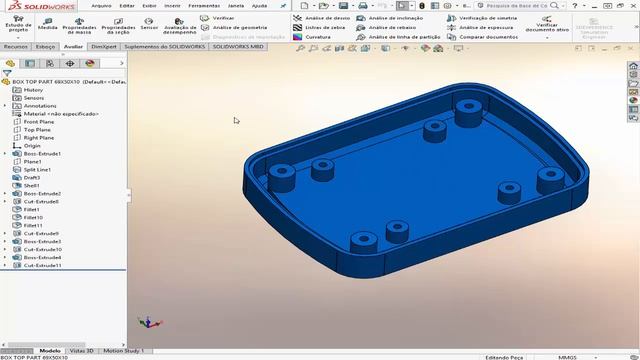The width and height of the screenshot is (640, 360).
Task: Open Análise de espessura tool
Action: (x=480, y=27)
